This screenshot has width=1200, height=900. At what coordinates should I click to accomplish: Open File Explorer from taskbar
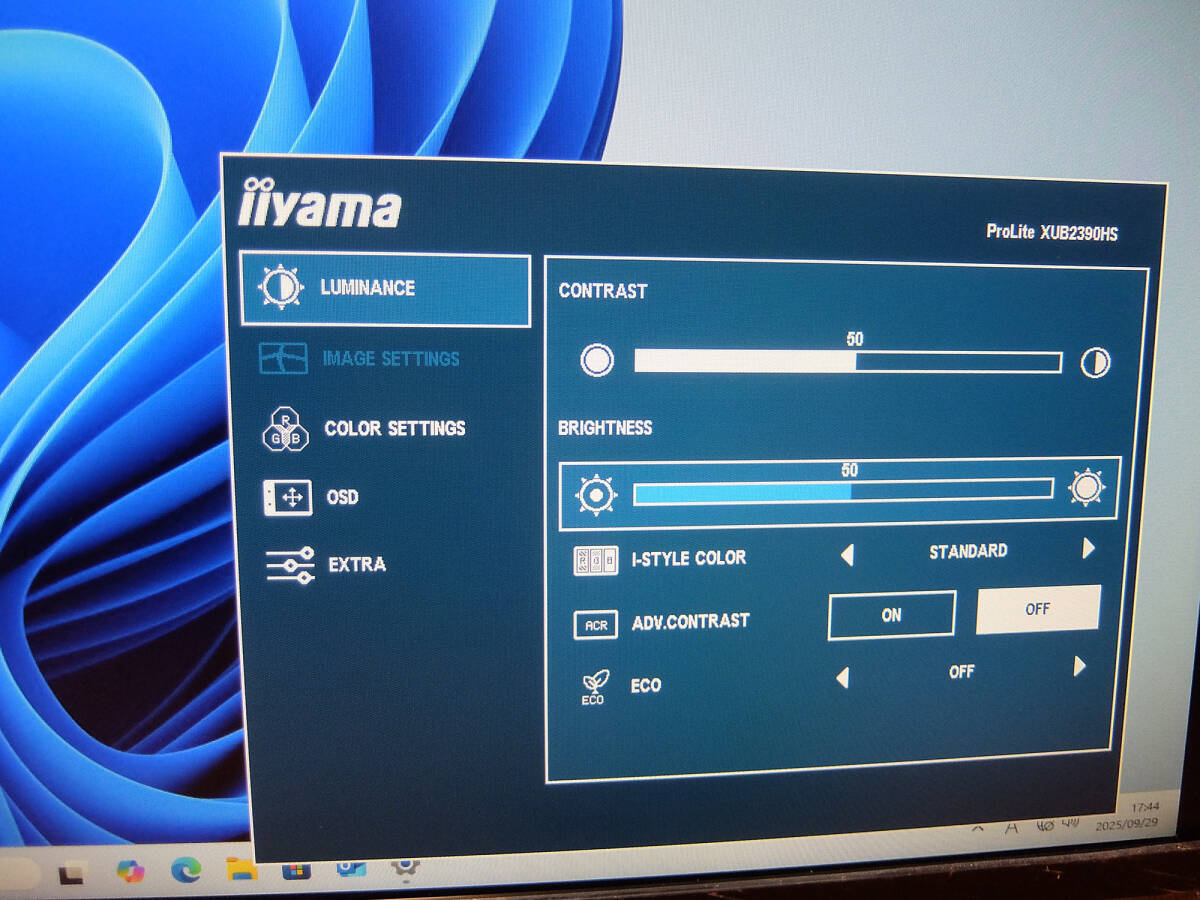coord(241,869)
